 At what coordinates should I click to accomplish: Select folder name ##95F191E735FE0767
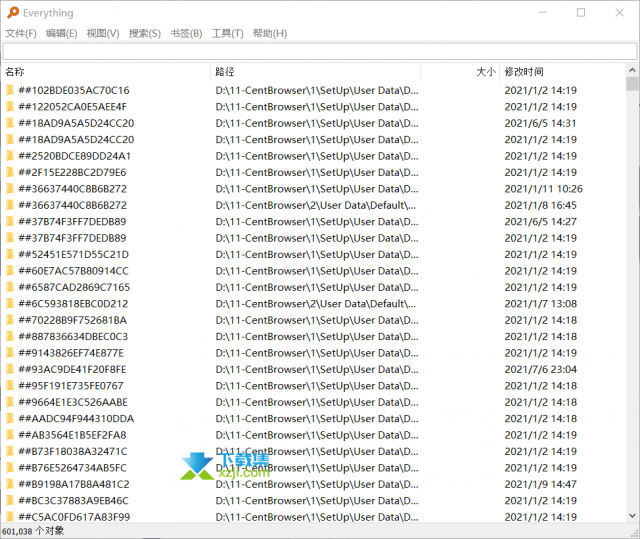click(71, 386)
